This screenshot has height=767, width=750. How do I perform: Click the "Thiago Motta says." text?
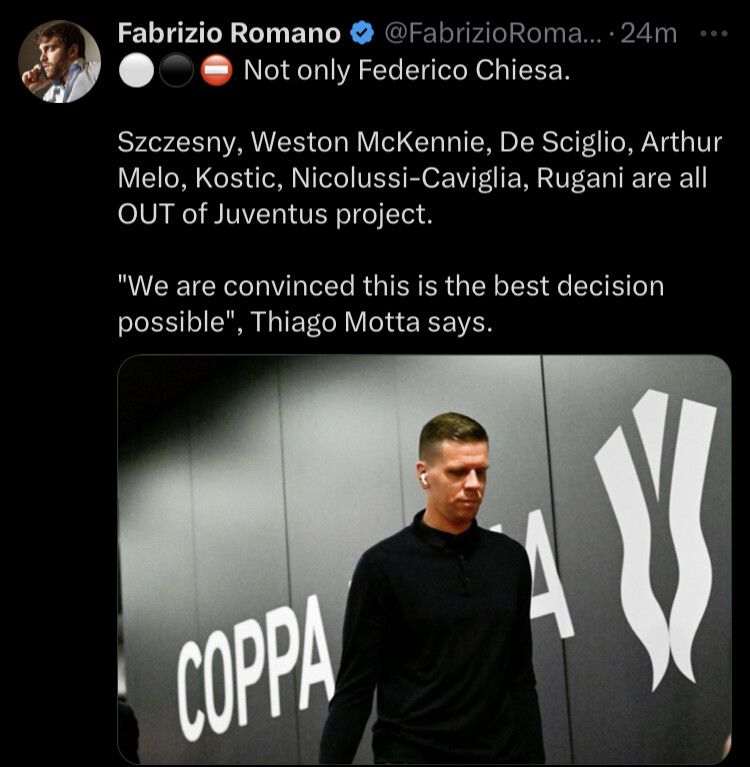pyautogui.click(x=371, y=322)
